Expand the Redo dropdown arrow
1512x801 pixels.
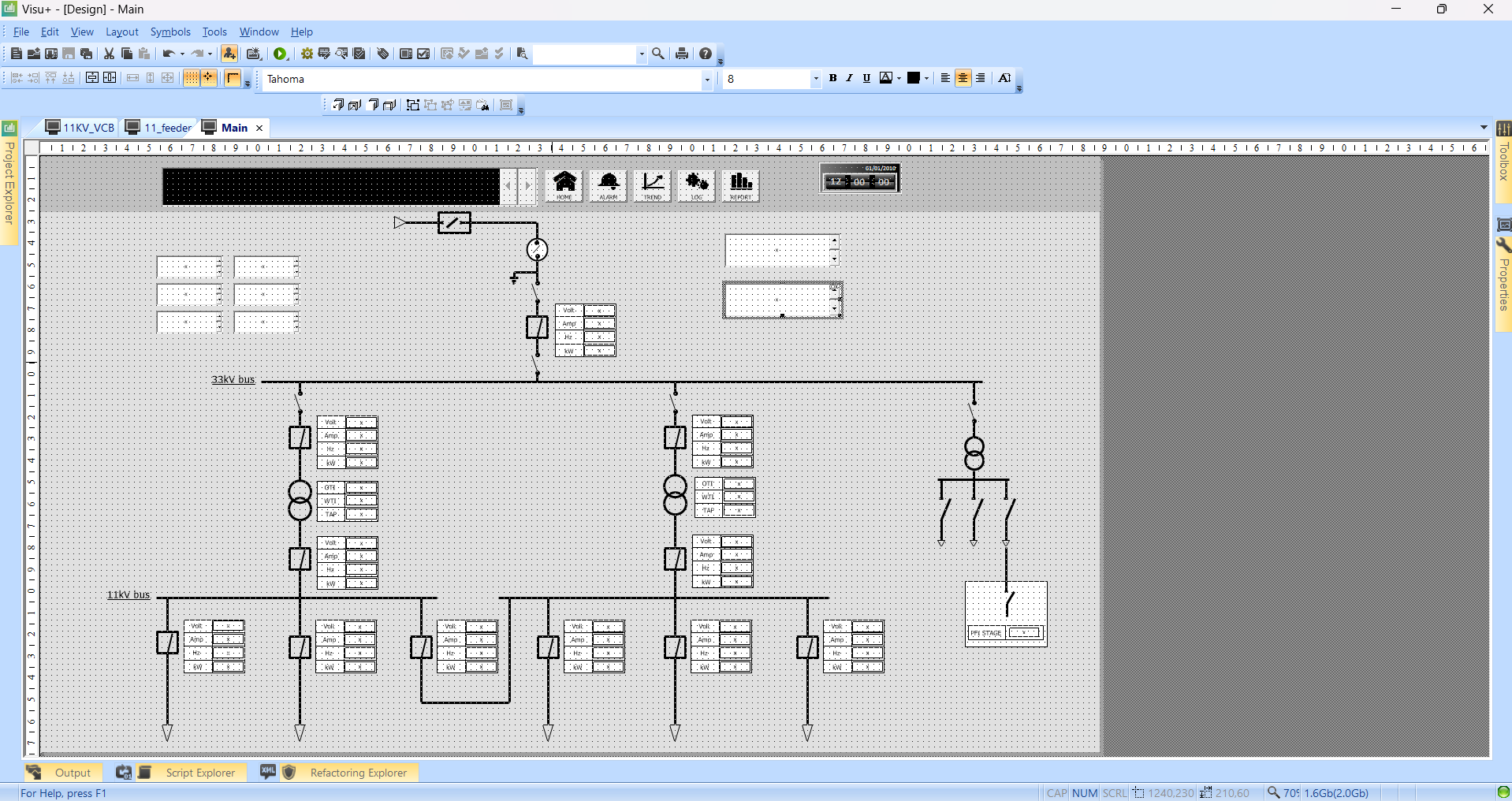[x=209, y=54]
